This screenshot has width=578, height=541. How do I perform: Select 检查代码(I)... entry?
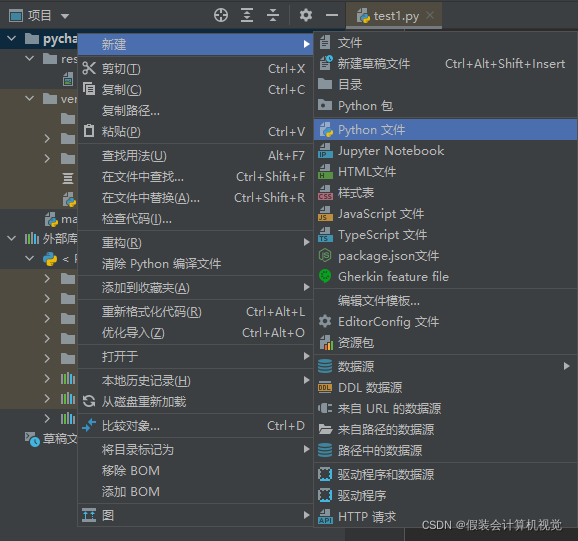pyautogui.click(x=195, y=219)
